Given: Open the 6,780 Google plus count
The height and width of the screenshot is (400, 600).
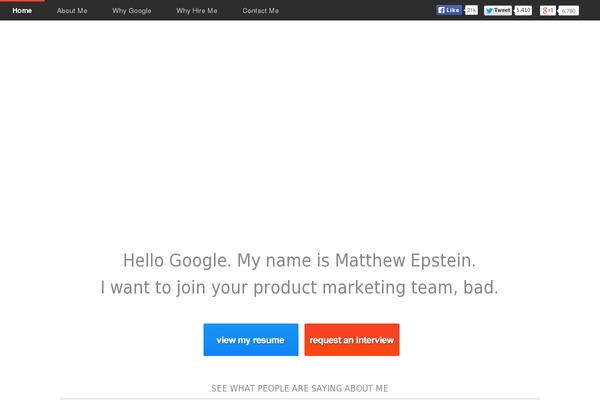Looking at the screenshot, I should pos(569,11).
